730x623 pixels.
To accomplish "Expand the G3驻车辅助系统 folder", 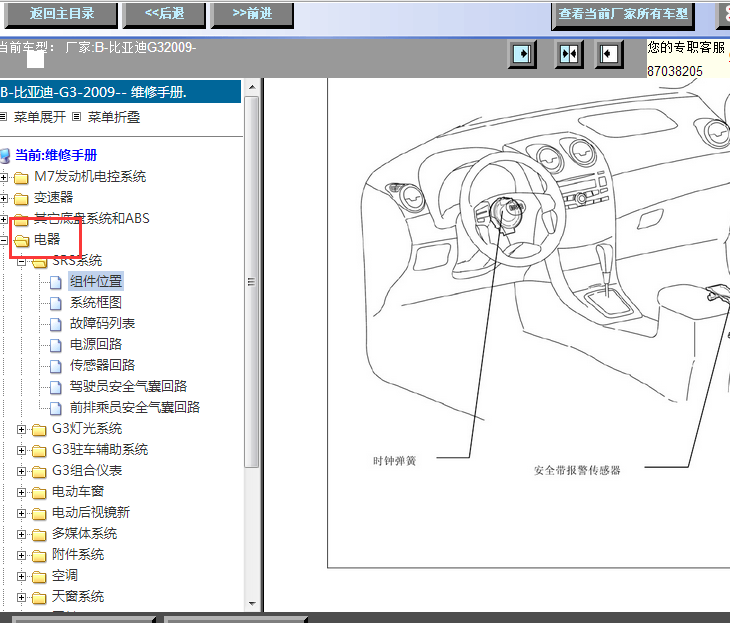I will click(21, 450).
